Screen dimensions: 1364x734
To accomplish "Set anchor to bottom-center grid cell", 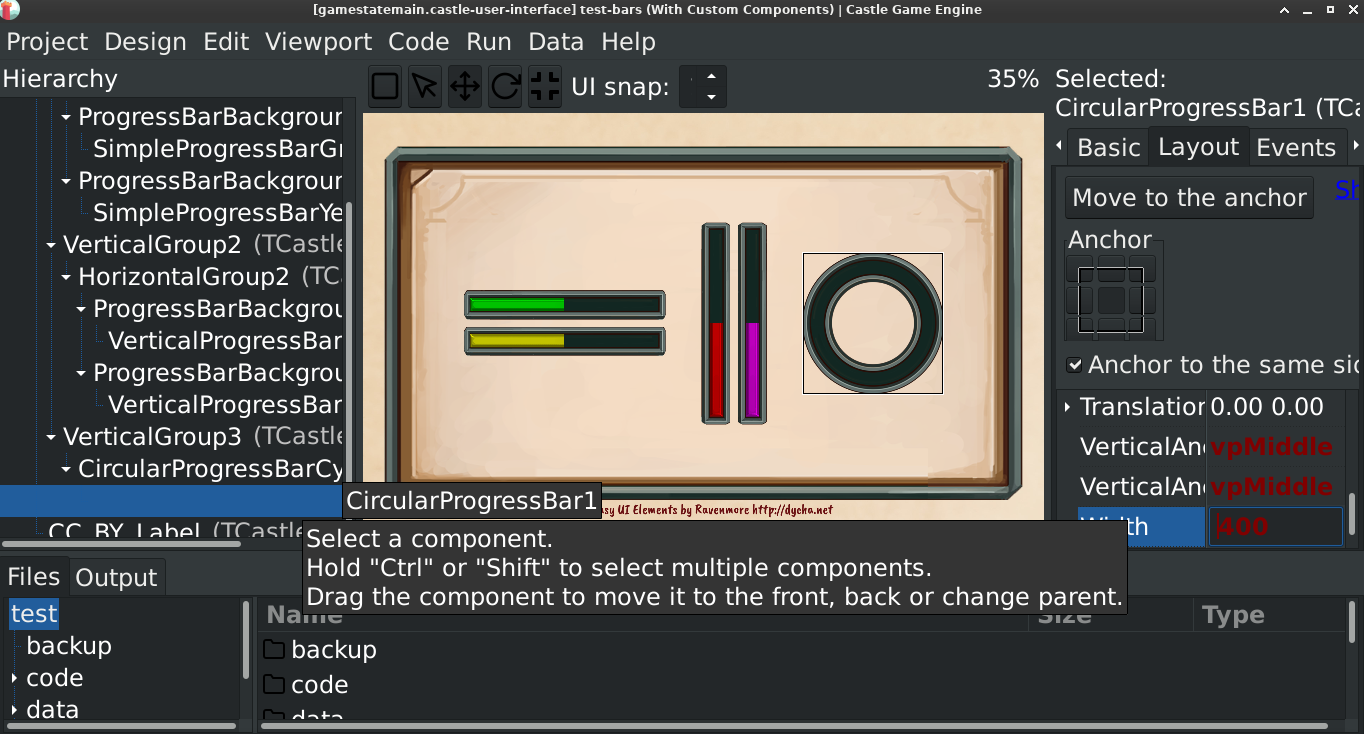I will tap(1111, 328).
